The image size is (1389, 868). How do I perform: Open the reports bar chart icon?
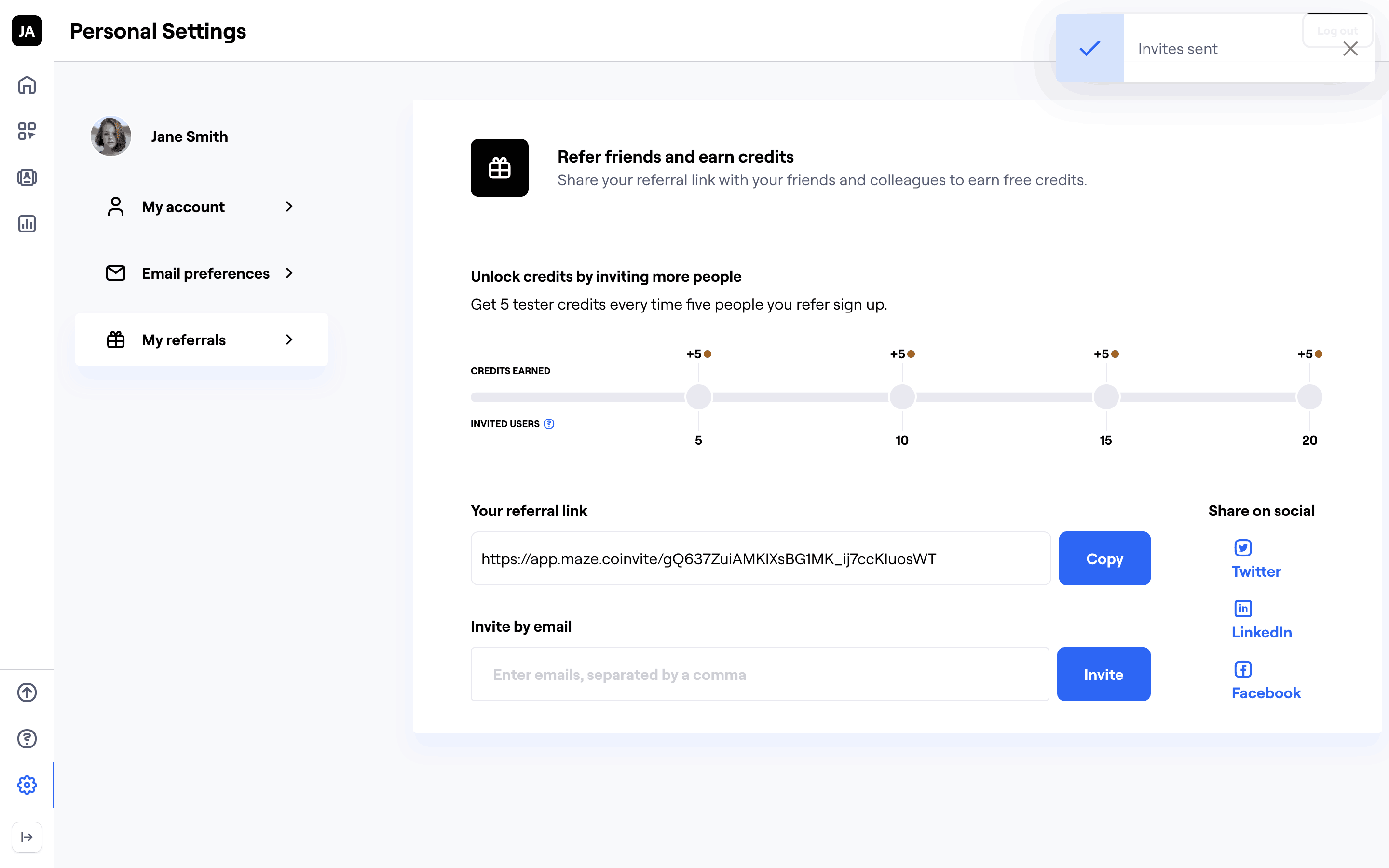[27, 223]
